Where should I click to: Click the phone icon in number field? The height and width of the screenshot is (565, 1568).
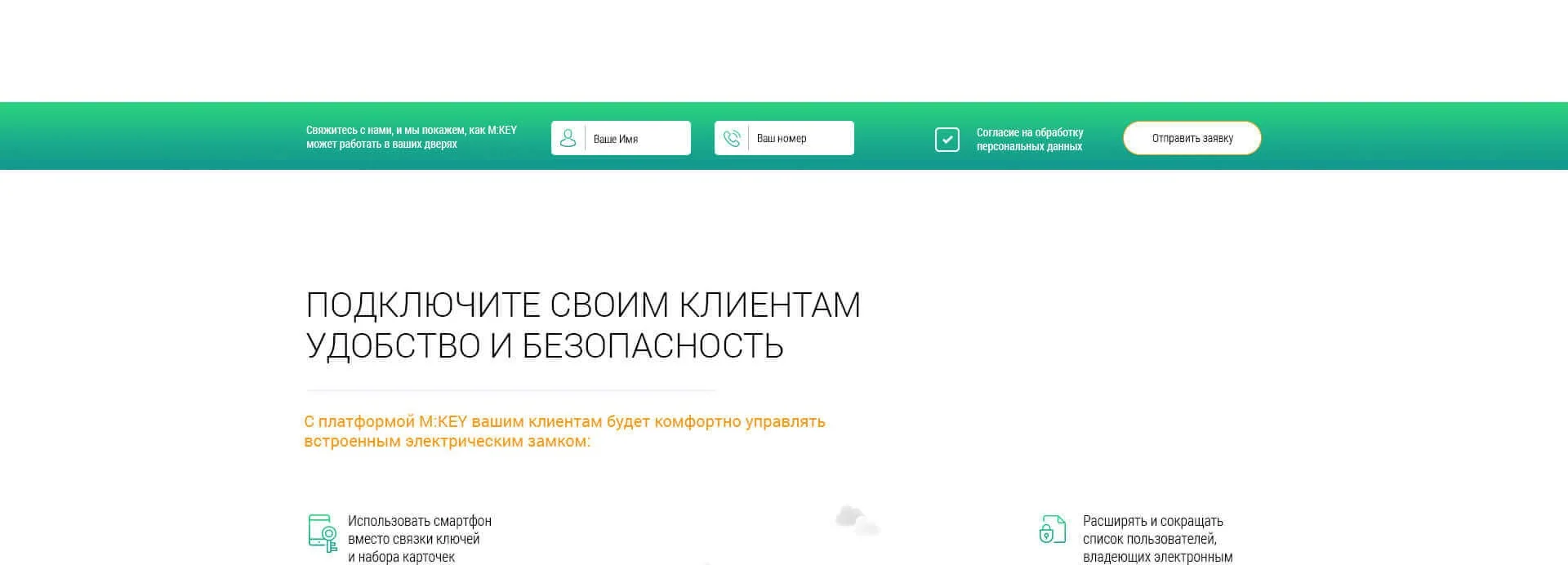pyautogui.click(x=732, y=138)
